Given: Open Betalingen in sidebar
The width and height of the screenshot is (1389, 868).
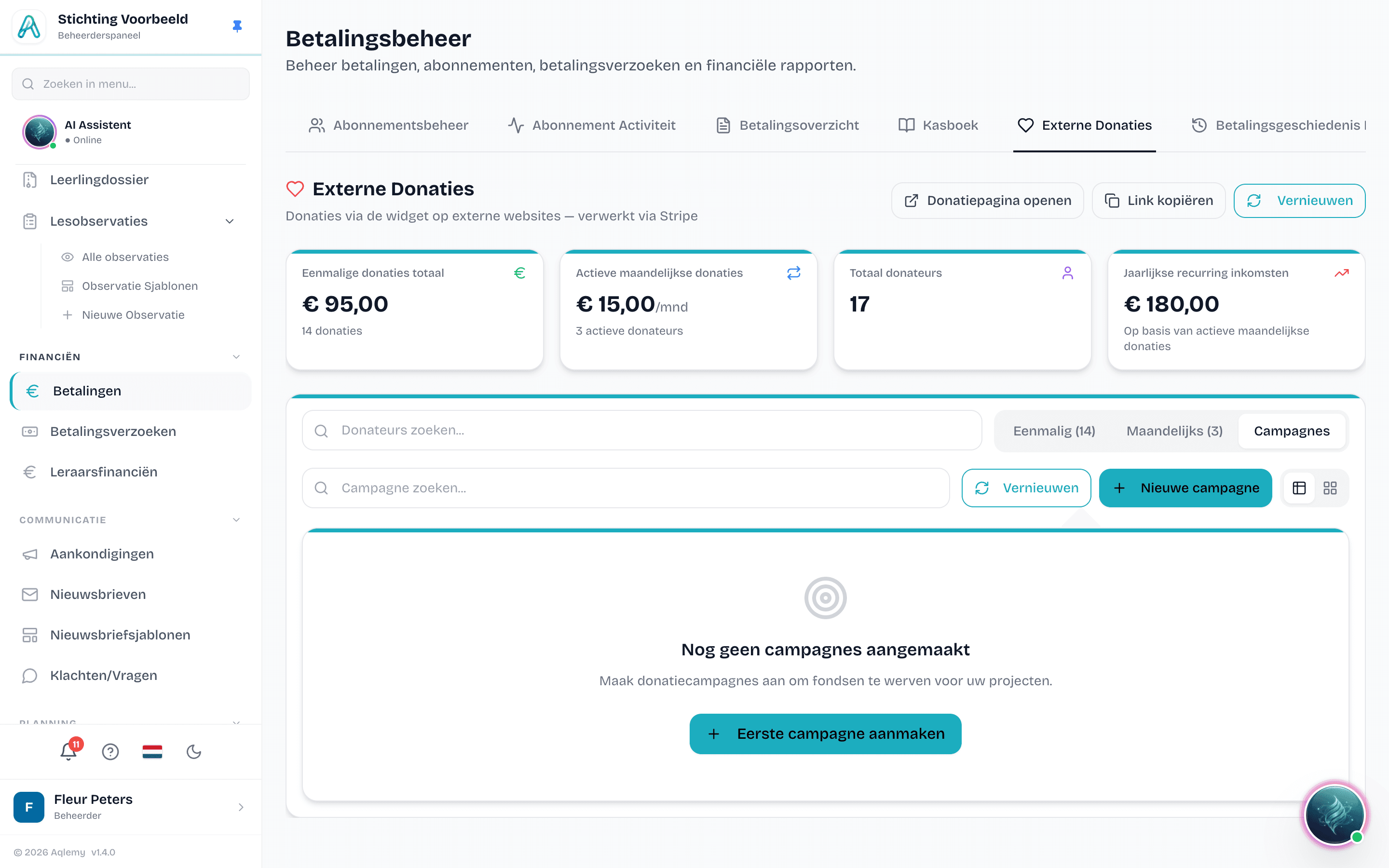Looking at the screenshot, I should click(131, 391).
